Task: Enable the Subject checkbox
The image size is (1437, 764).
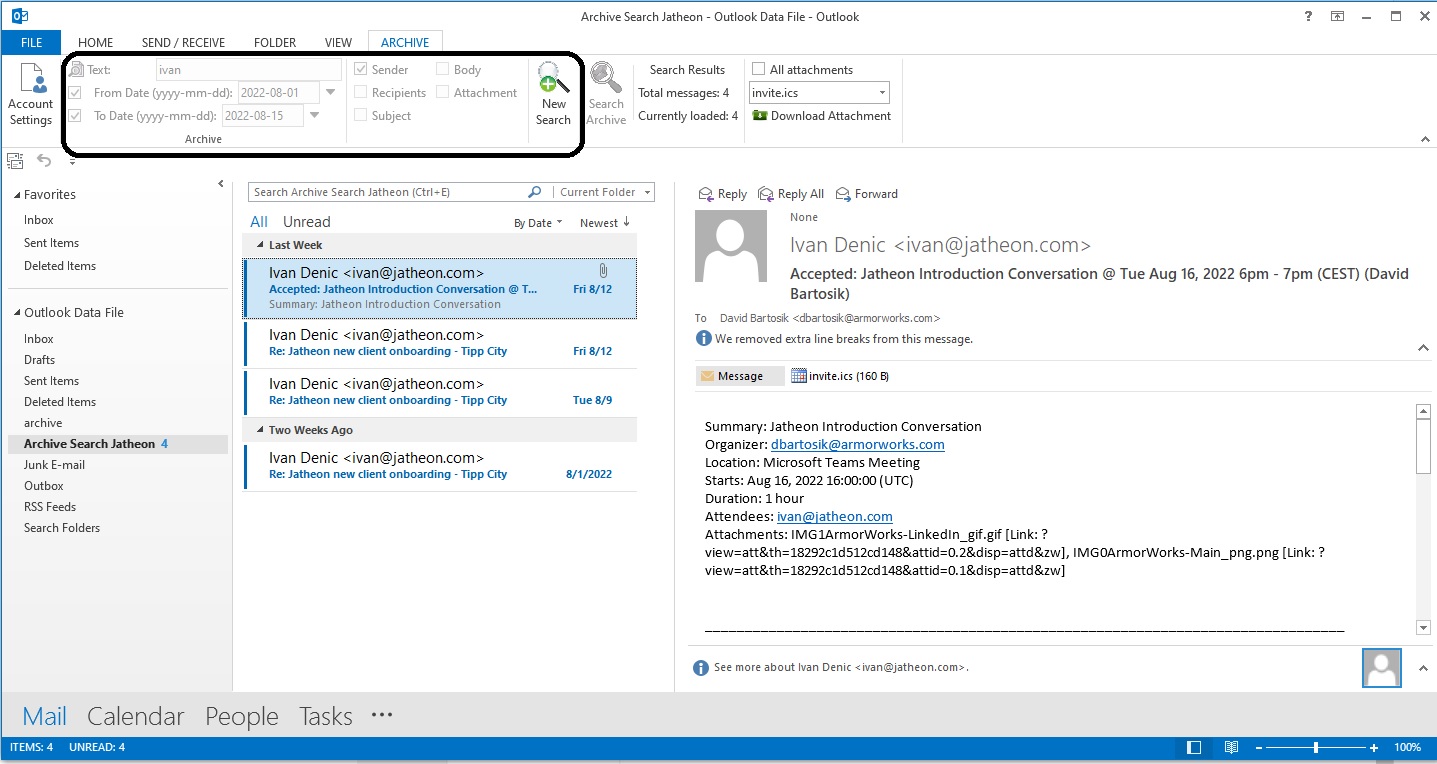Action: click(361, 116)
